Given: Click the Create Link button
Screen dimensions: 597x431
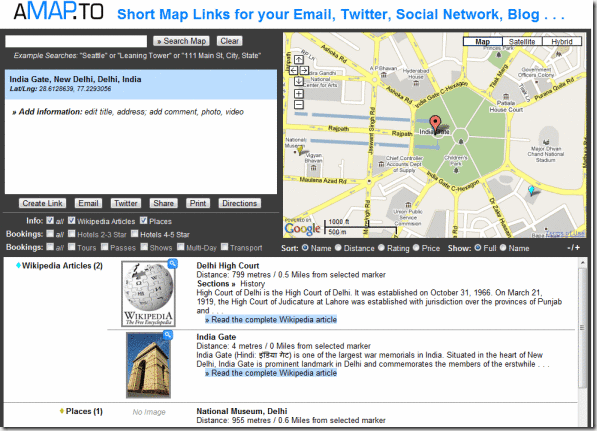Looking at the screenshot, I should (x=42, y=203).
